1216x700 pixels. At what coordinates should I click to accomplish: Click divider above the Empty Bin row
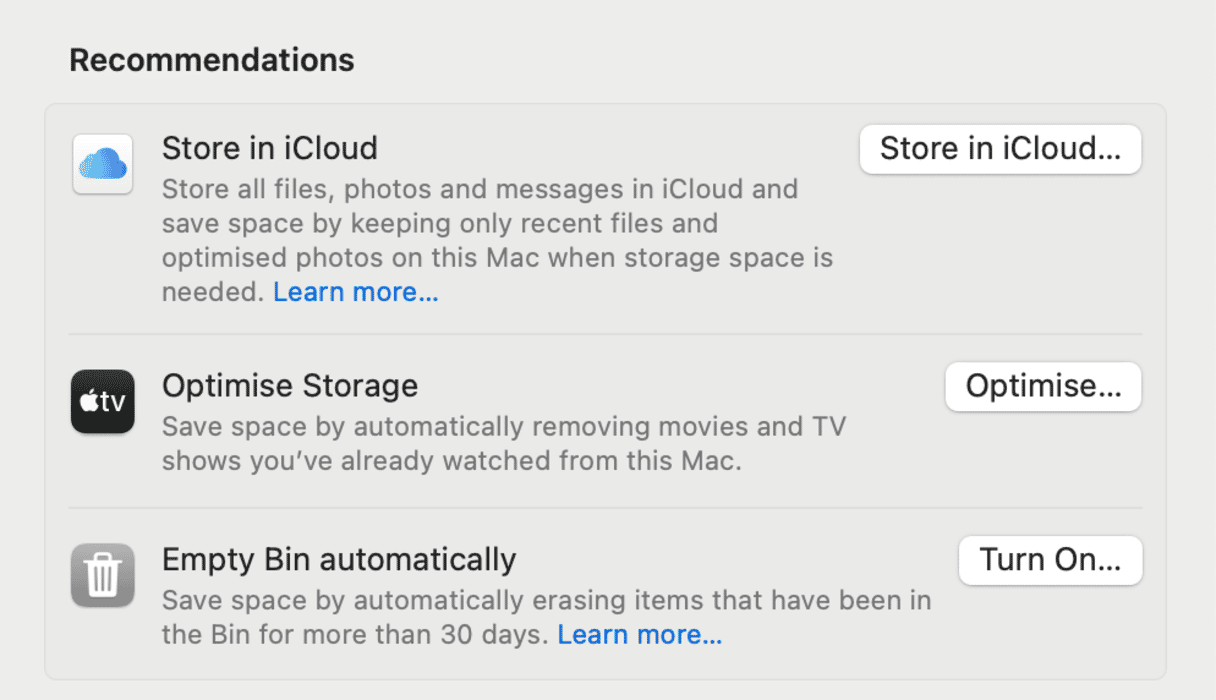click(604, 507)
